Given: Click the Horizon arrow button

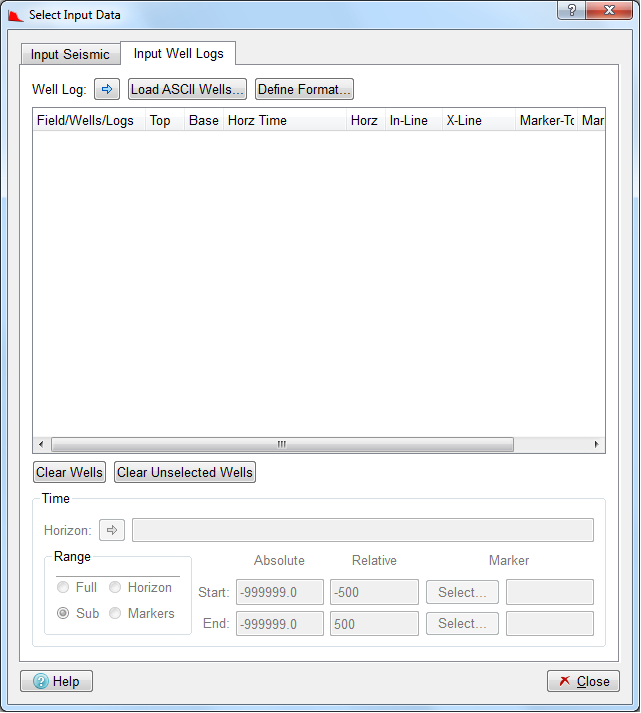Looking at the screenshot, I should tap(112, 530).
